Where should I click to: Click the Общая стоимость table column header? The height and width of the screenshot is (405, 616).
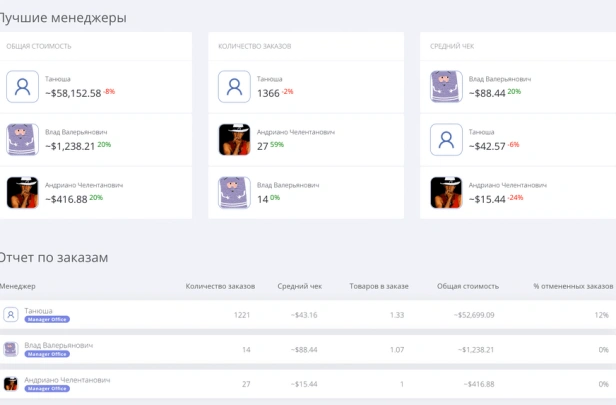click(x=467, y=286)
